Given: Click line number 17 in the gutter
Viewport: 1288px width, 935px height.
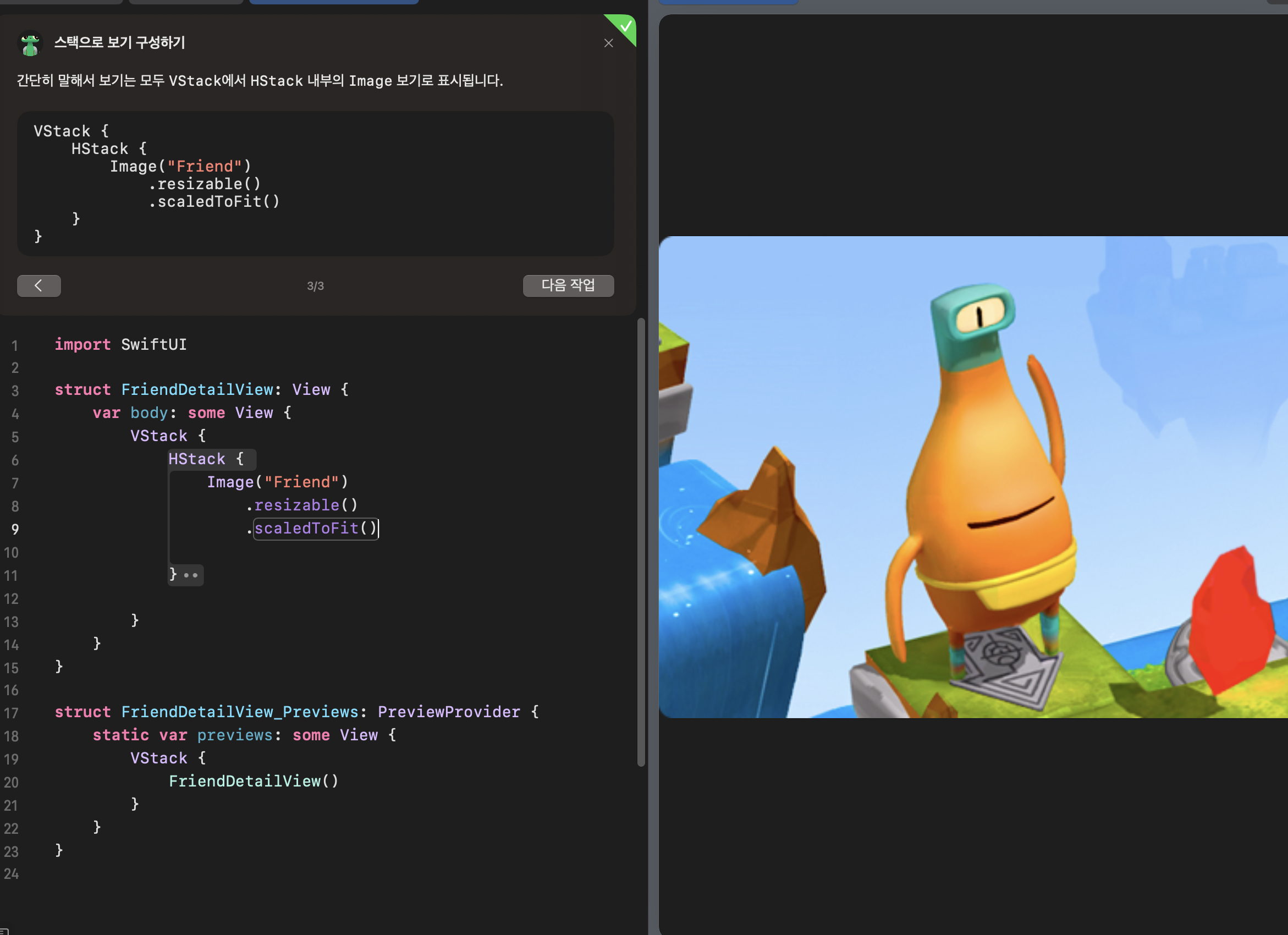Looking at the screenshot, I should coord(12,713).
